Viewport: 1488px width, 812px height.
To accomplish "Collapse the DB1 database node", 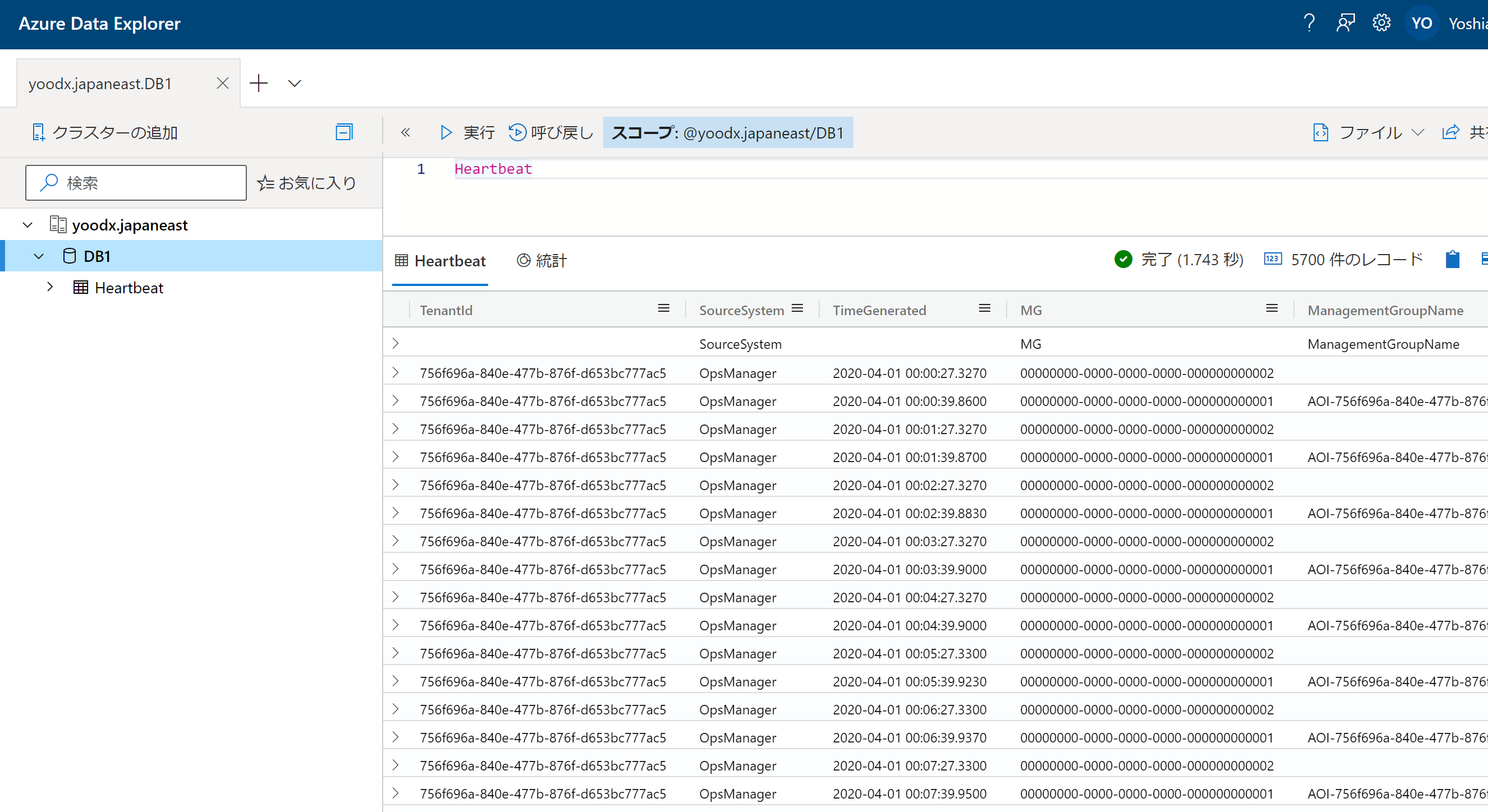I will click(x=39, y=256).
